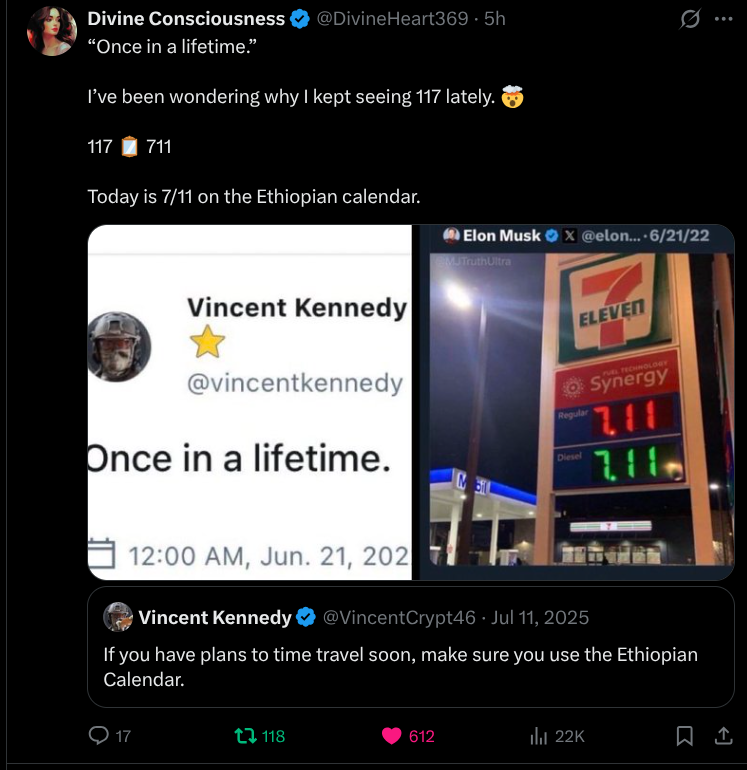Open the Vincent Kennedy screenshot image
Viewport: 747px width, 770px height.
250,402
